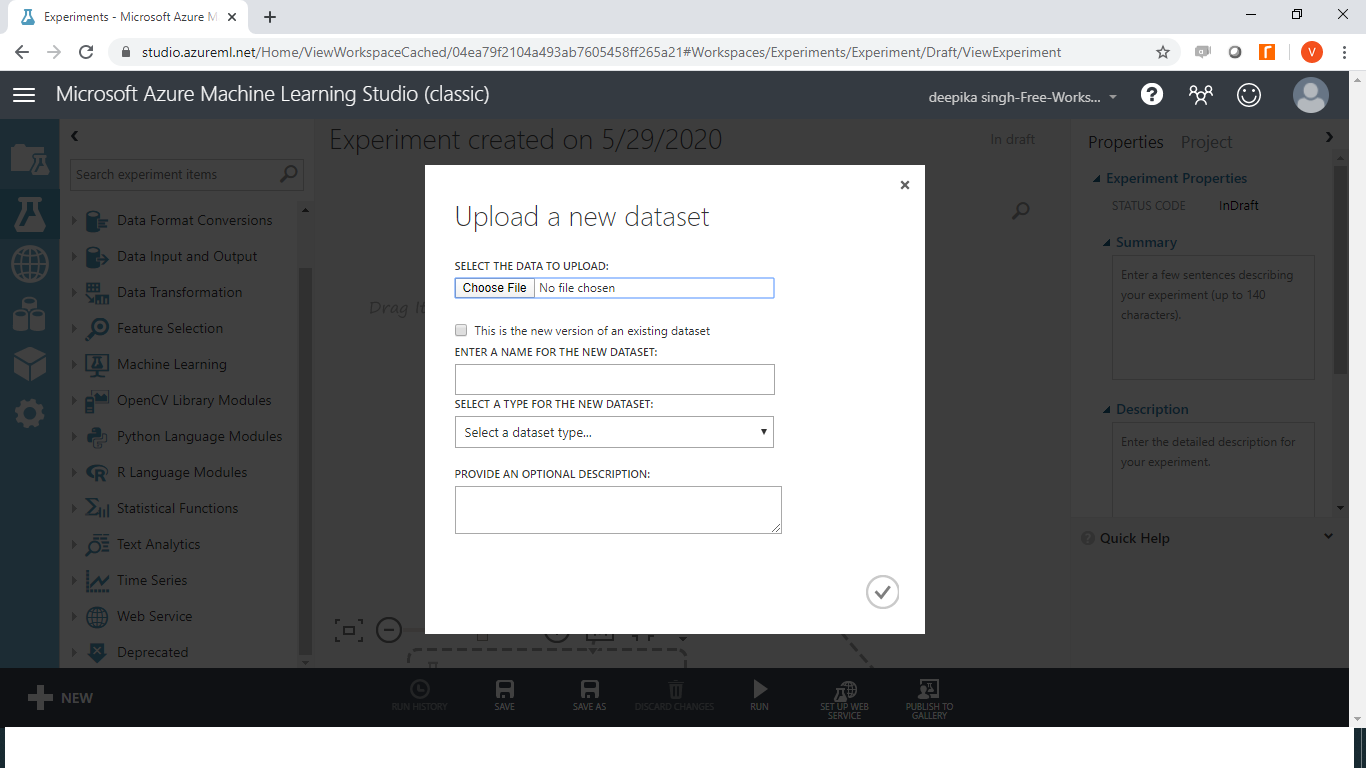Open the Settings gear sidebar icon
Image resolution: width=1366 pixels, height=768 pixels.
[x=29, y=413]
